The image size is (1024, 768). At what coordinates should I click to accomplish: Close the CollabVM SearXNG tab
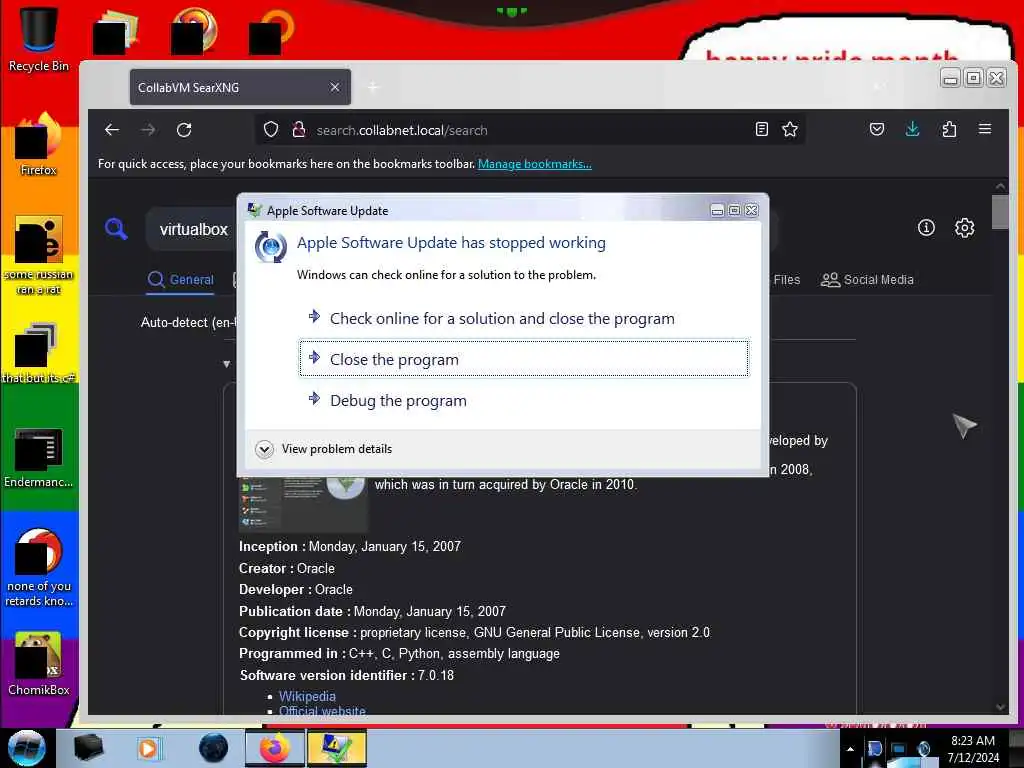tap(334, 87)
